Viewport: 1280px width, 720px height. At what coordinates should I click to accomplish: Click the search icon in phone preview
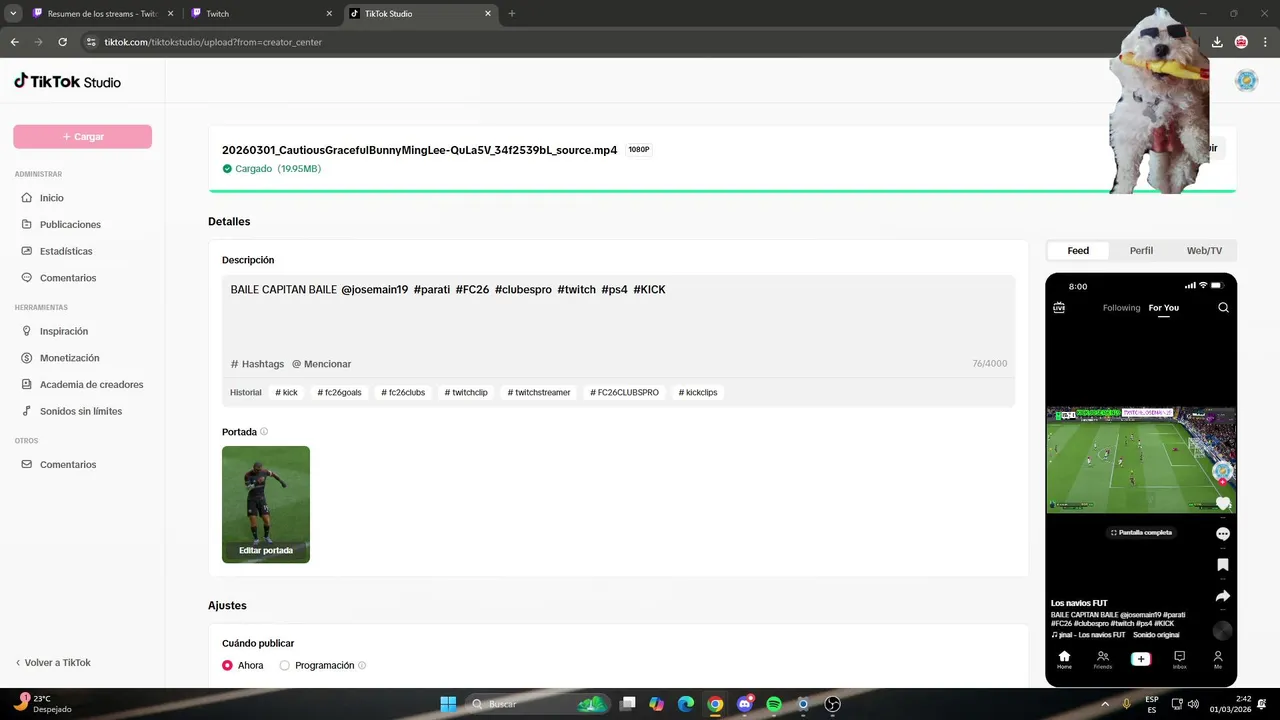(1223, 308)
